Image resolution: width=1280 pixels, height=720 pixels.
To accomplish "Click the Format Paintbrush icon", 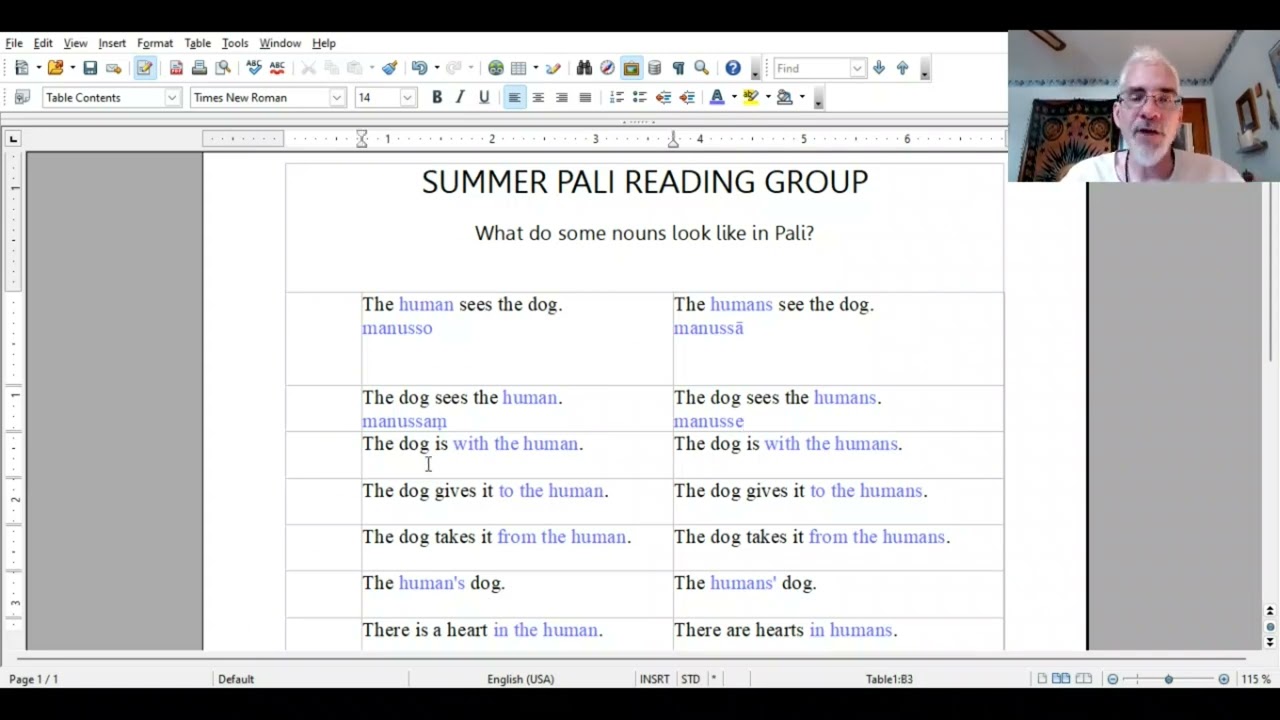I will (390, 68).
